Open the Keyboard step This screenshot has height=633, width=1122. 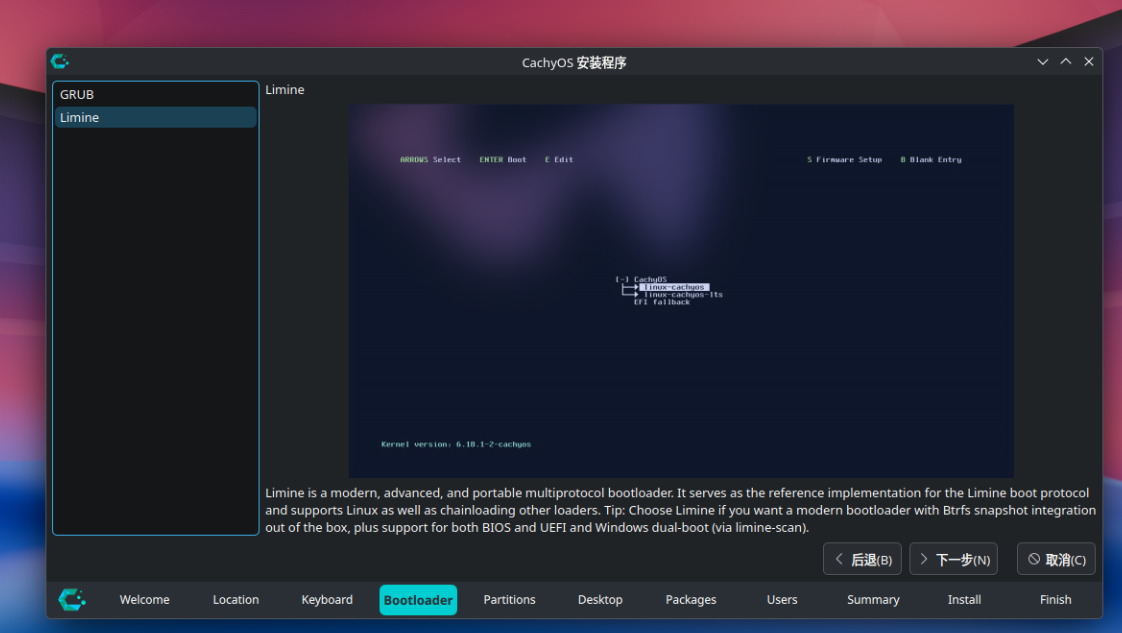tap(327, 599)
